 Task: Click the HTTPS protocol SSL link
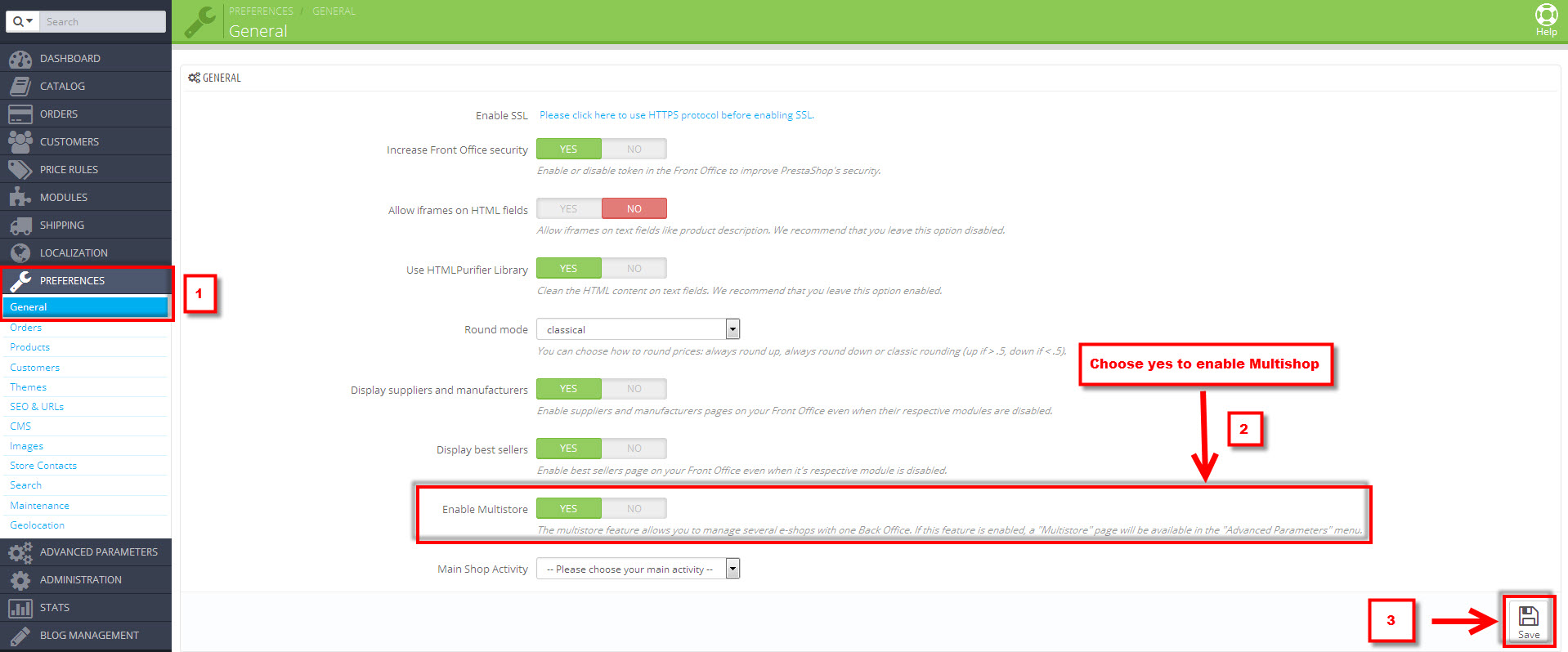tap(677, 115)
